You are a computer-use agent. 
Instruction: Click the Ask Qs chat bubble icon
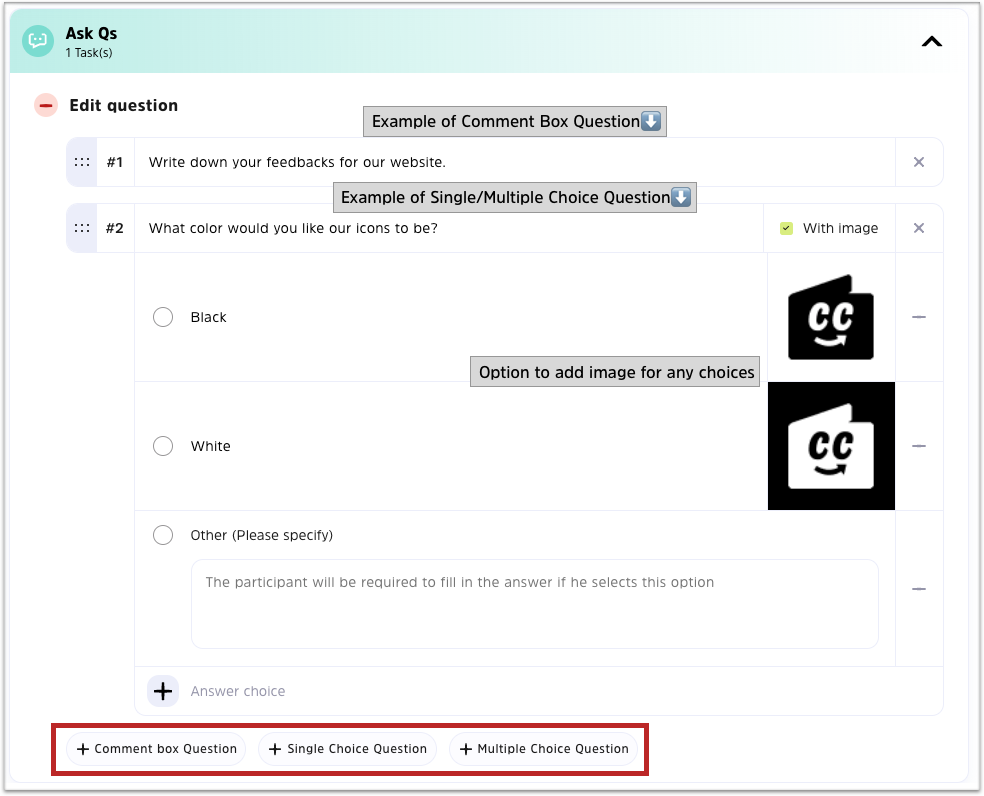[38, 41]
